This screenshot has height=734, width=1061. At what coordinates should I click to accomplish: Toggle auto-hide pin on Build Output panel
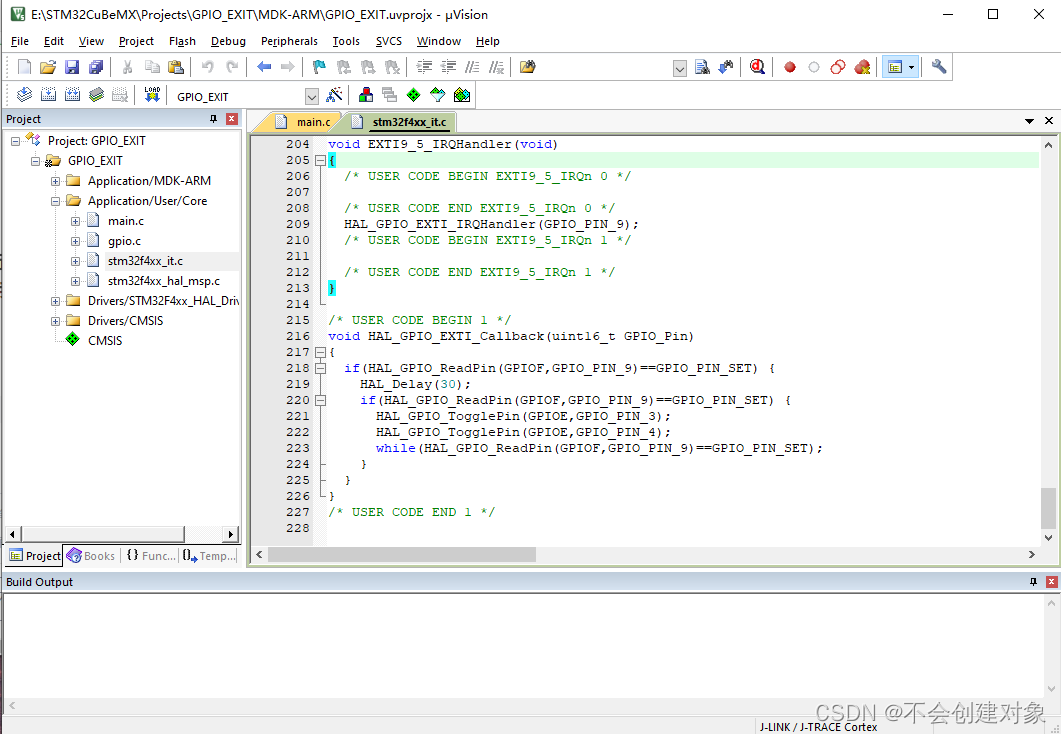click(1035, 581)
